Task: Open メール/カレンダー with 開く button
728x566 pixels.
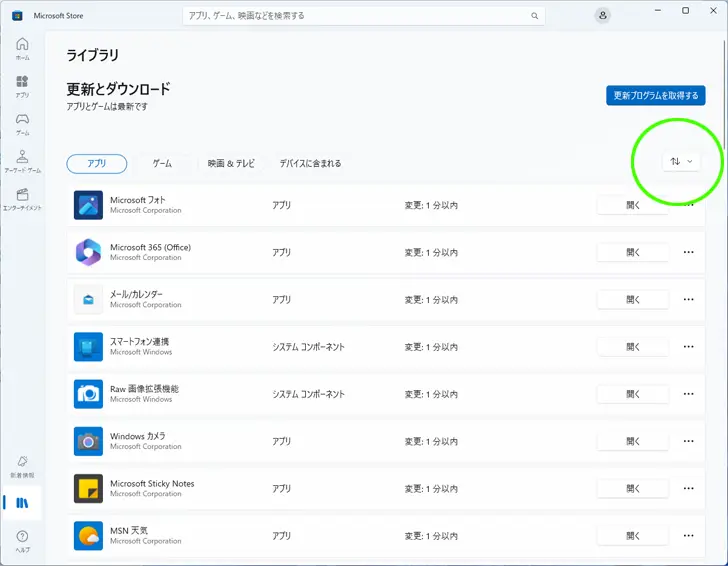Action: coord(632,299)
